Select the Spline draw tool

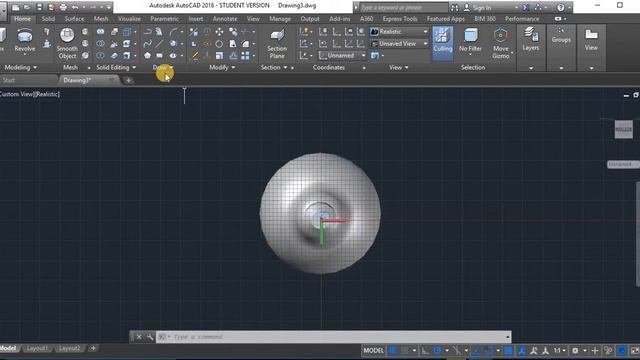(x=147, y=43)
